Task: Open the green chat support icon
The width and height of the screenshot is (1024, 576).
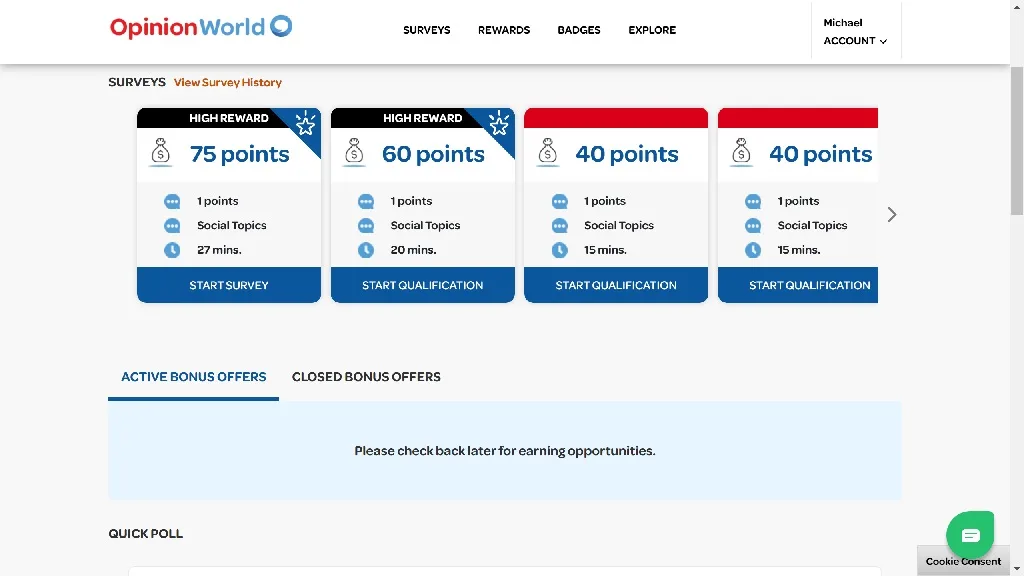Action: [970, 535]
